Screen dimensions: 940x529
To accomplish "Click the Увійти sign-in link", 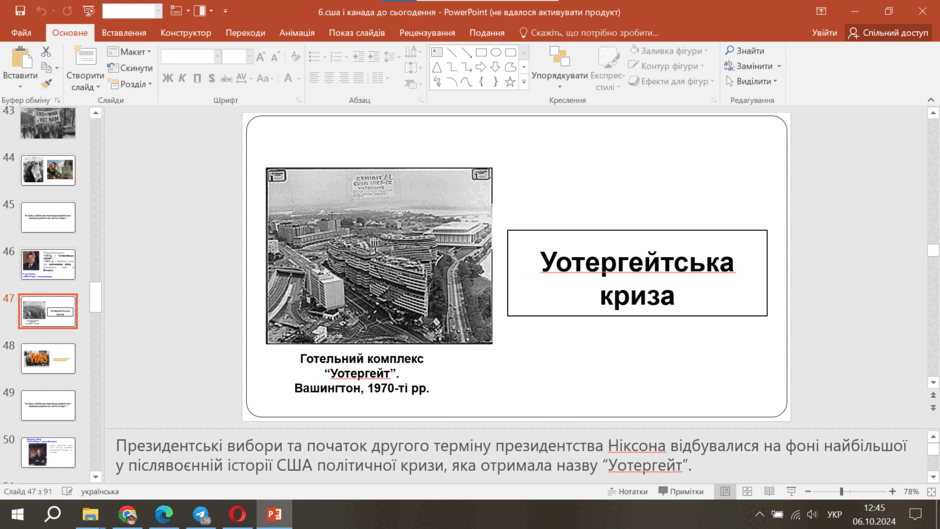I will (824, 32).
